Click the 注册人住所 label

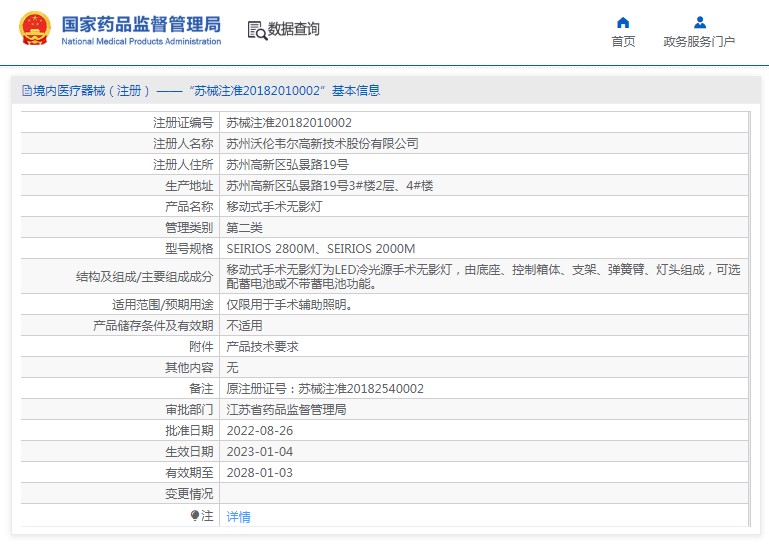click(x=183, y=165)
